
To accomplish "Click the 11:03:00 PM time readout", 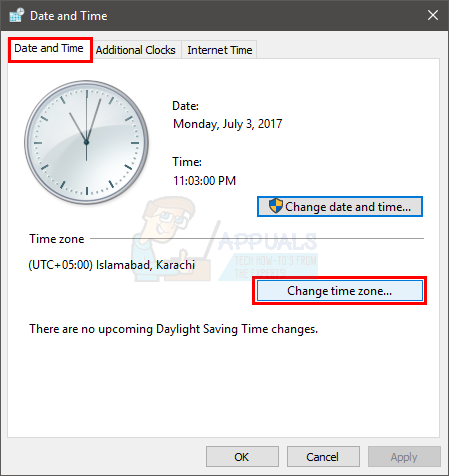I will [204, 181].
